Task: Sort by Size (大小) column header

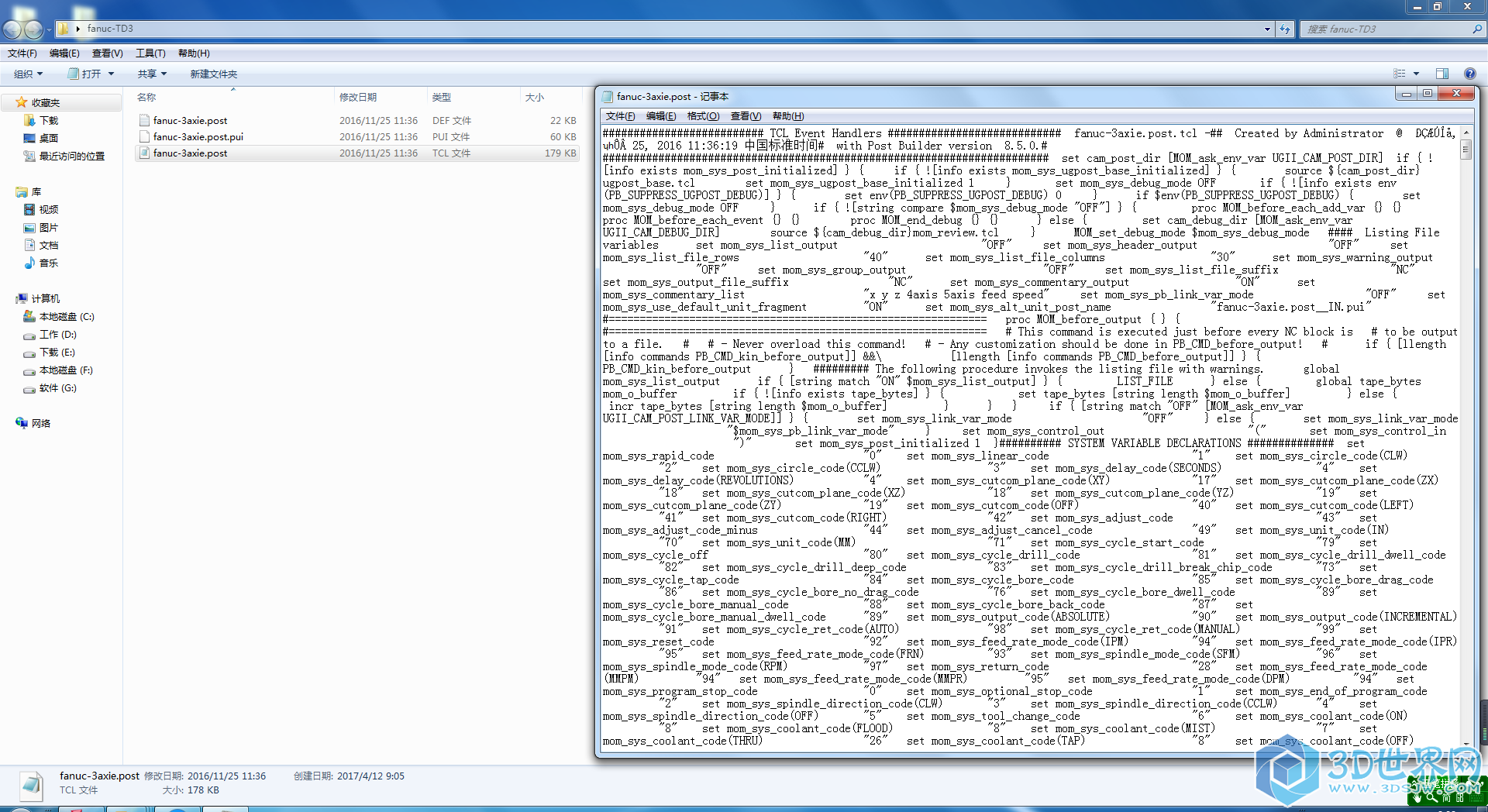Action: pyautogui.click(x=551, y=97)
